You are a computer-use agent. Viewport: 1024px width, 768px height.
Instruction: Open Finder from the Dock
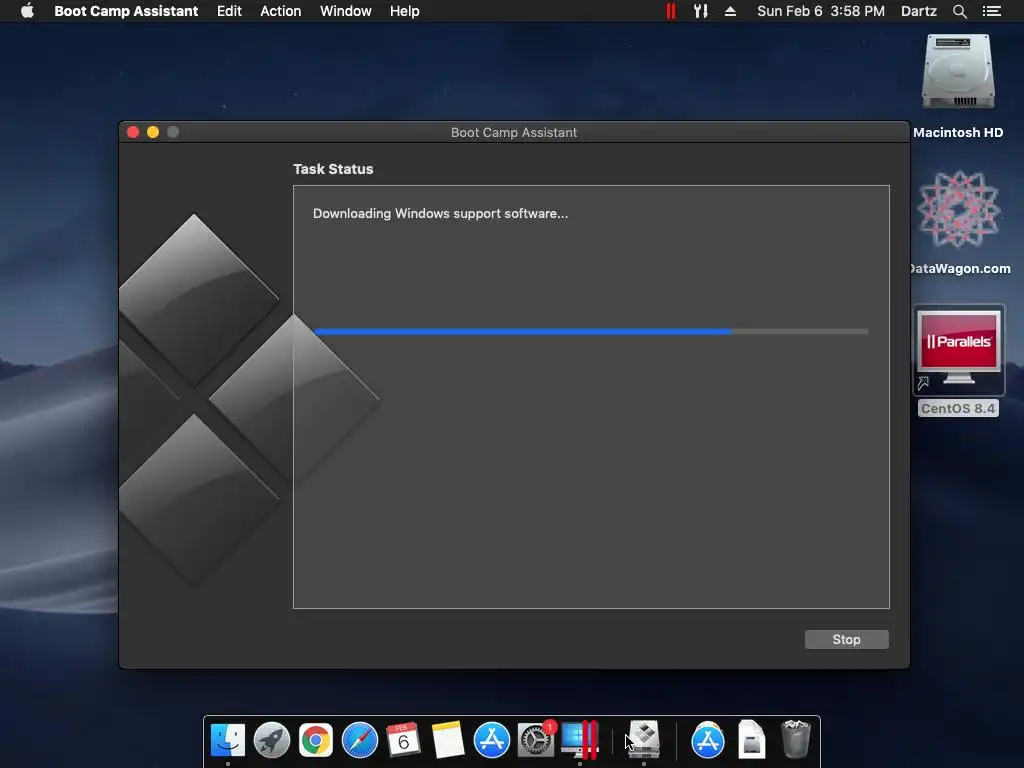tap(228, 741)
